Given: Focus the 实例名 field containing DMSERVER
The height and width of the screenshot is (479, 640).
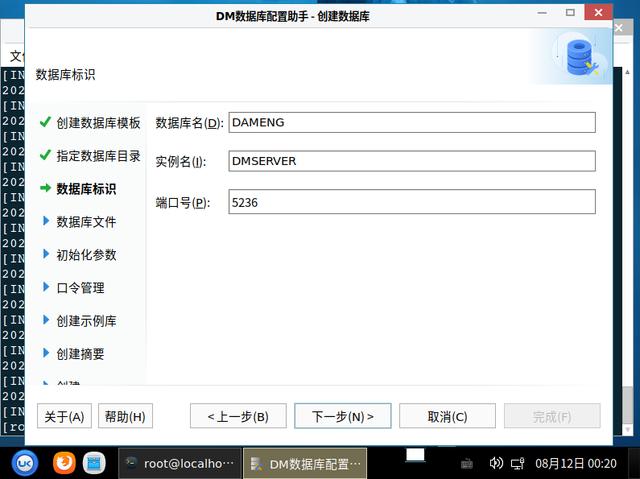Looking at the screenshot, I should pos(412,161).
